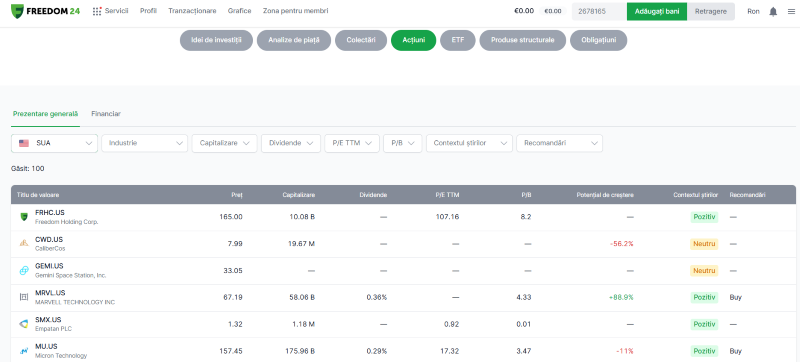Open the GEMI.US ticker link
The image size is (800, 362).
pyautogui.click(x=49, y=266)
